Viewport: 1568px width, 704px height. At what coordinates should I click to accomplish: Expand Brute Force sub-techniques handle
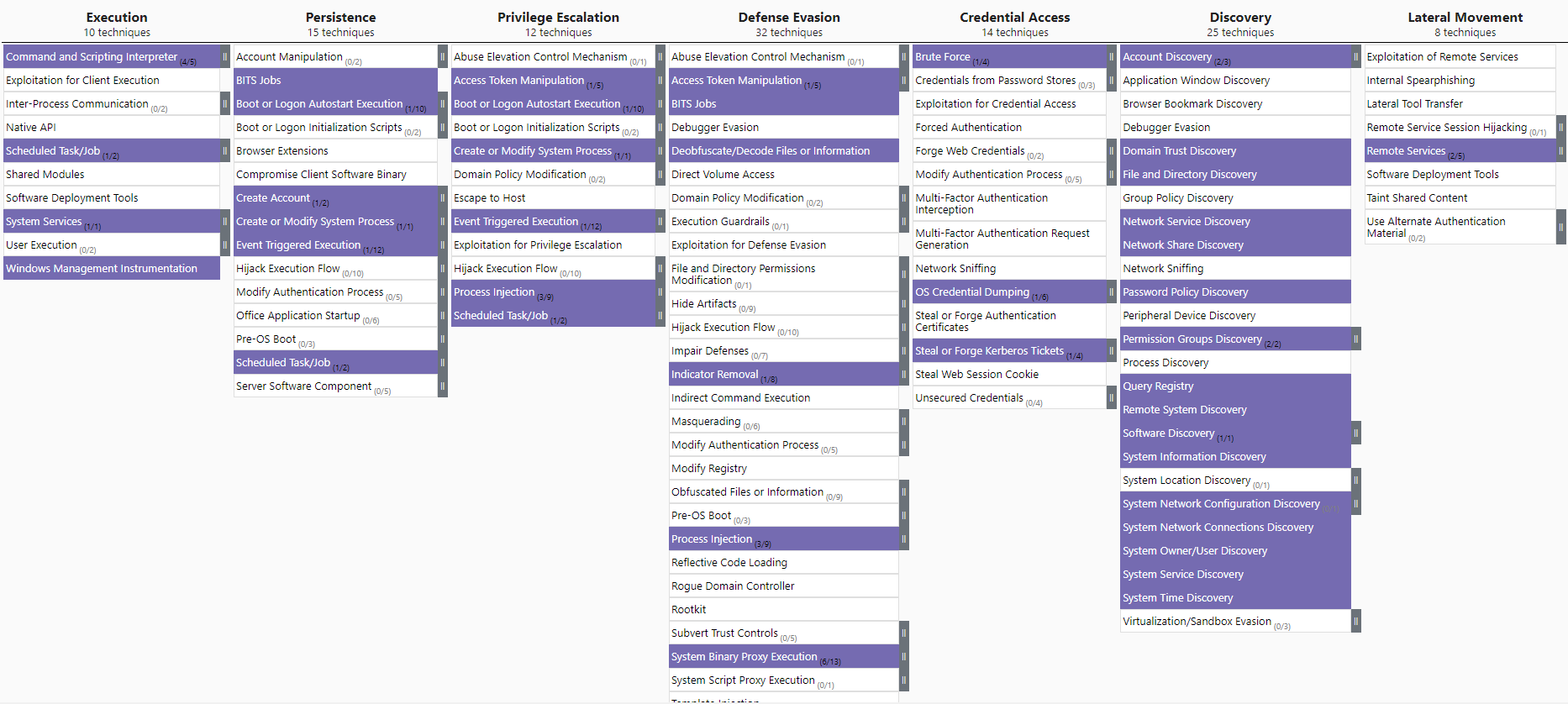(x=1111, y=56)
